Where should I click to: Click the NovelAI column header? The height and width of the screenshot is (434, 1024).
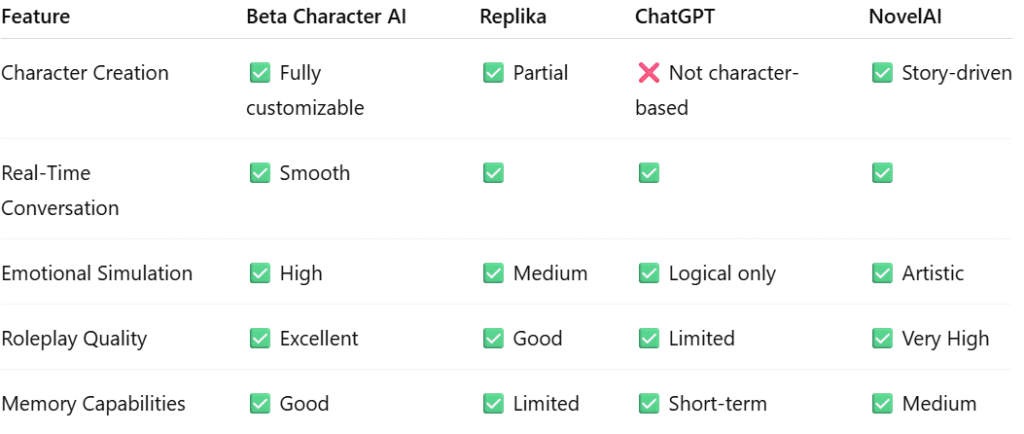[904, 17]
